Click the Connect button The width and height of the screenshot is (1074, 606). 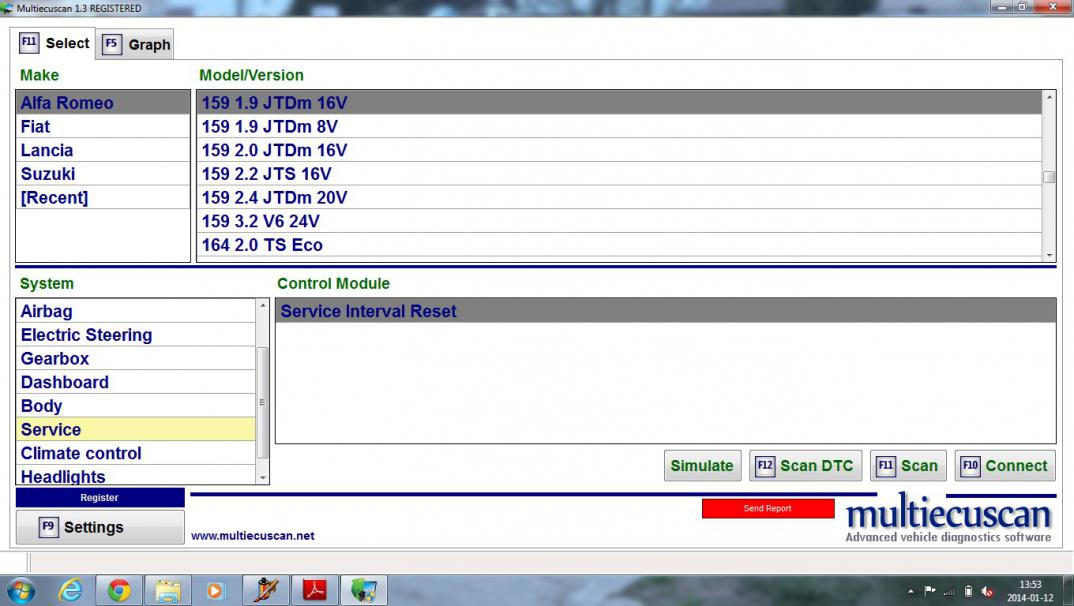pyautogui.click(x=1005, y=466)
